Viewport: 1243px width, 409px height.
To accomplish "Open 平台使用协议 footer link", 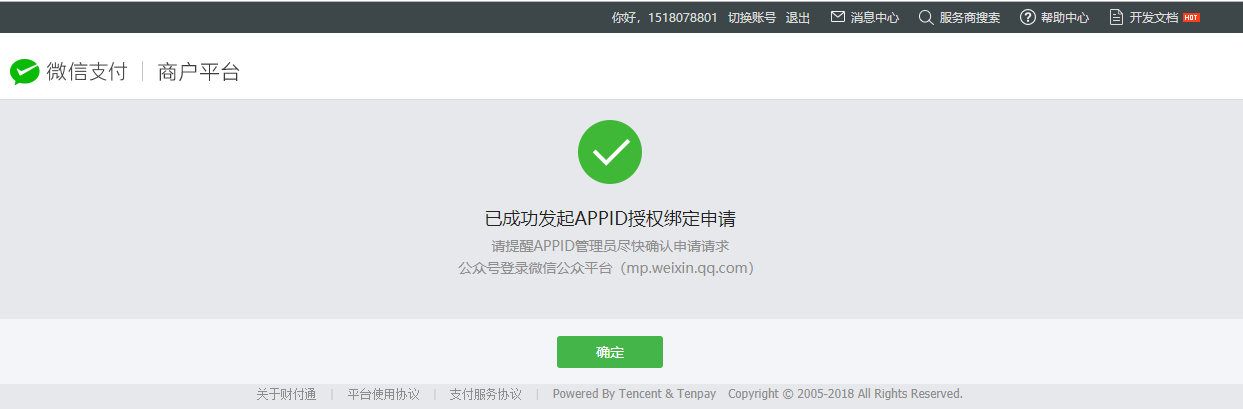I will [384, 394].
